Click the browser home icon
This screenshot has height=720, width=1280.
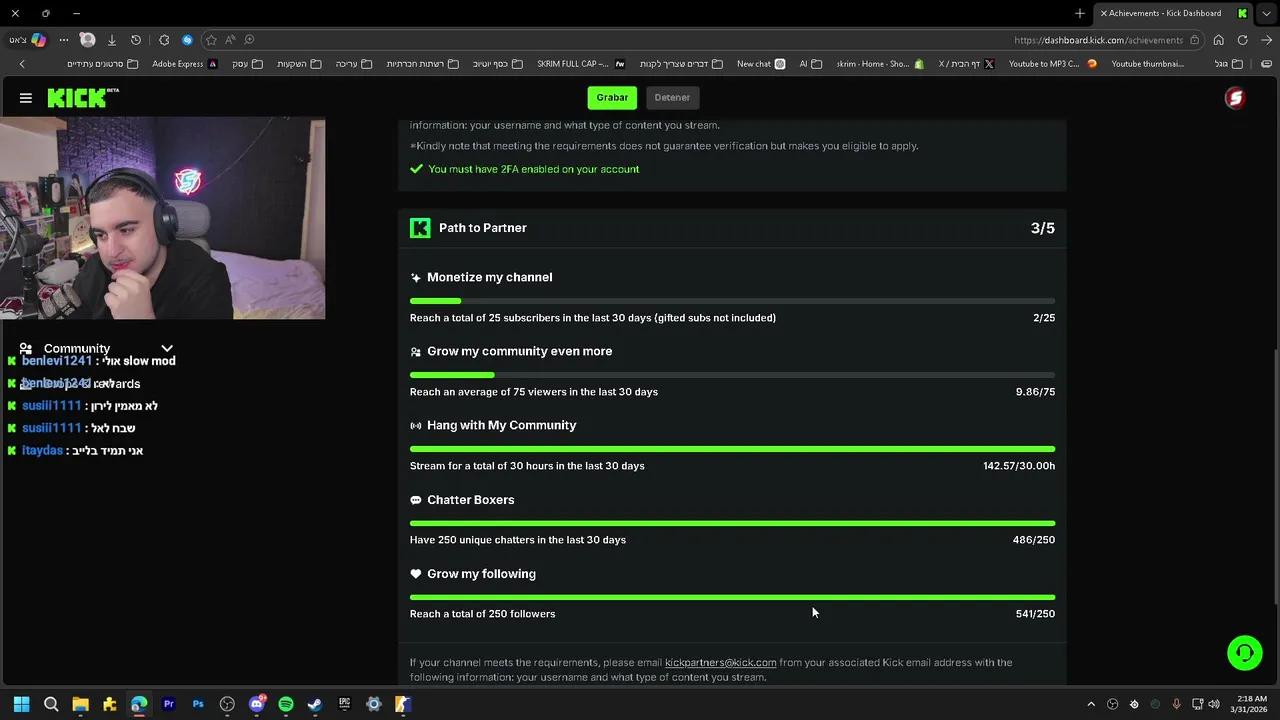[1219, 40]
